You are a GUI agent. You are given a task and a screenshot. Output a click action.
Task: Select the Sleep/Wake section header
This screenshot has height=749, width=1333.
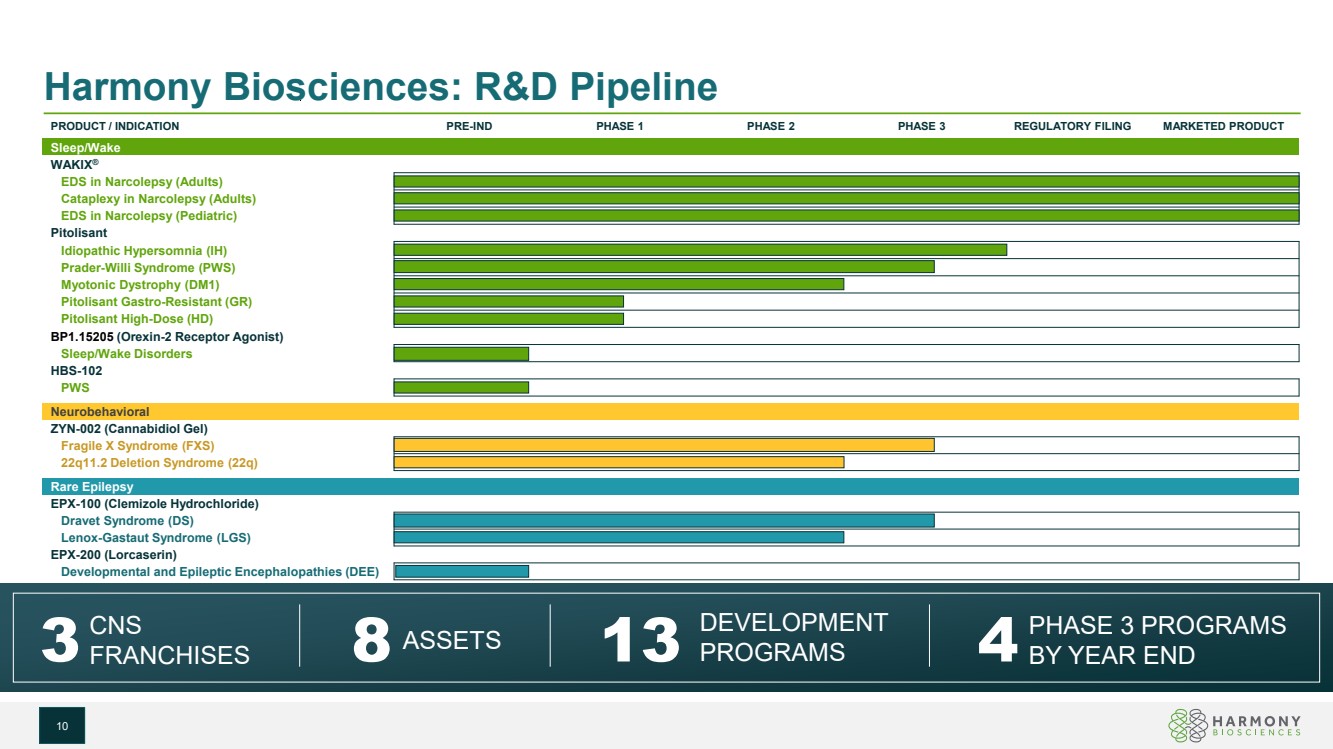85,147
